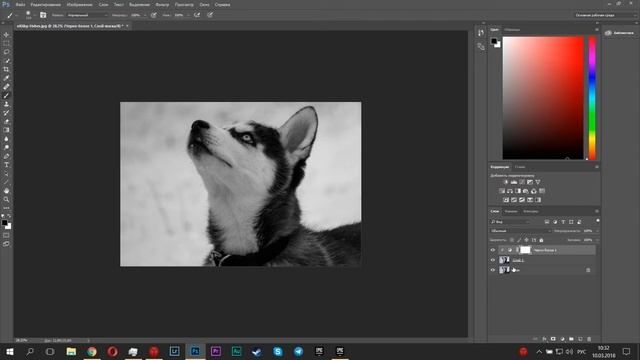Add a Curves adjustment layer
The image size is (640, 360).
(522, 182)
